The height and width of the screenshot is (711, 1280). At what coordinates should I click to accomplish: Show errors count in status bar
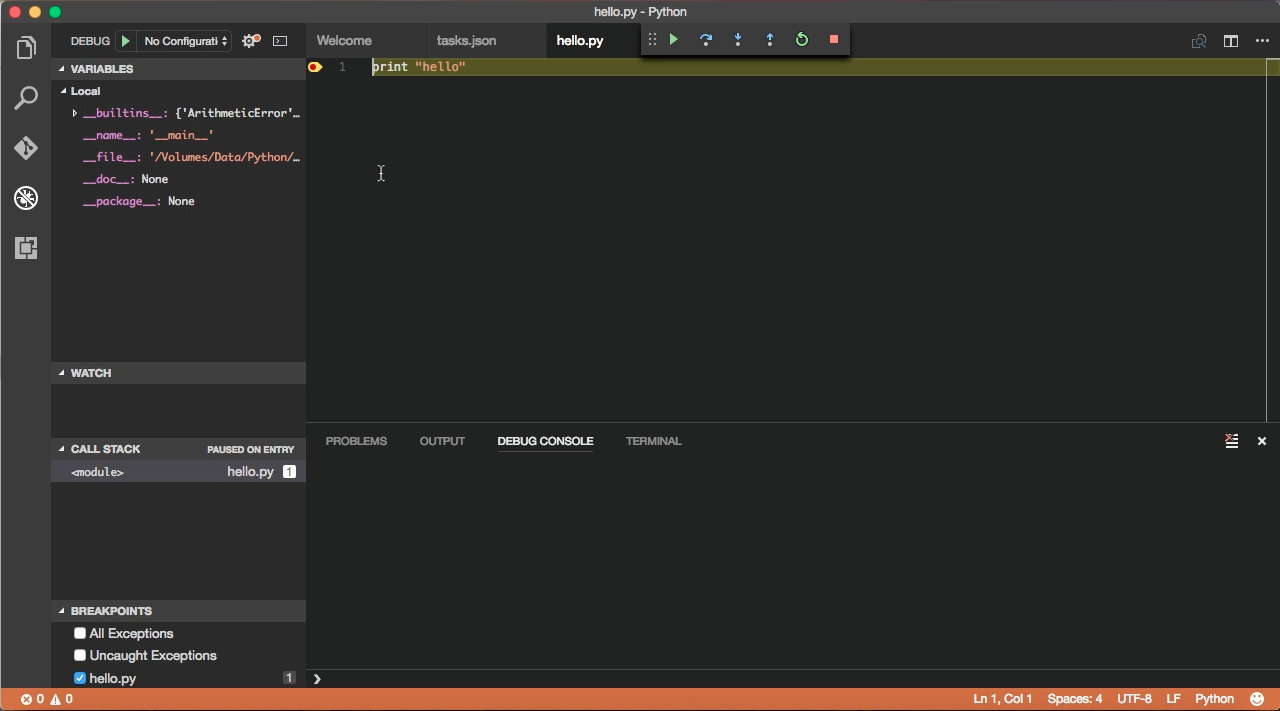point(33,700)
